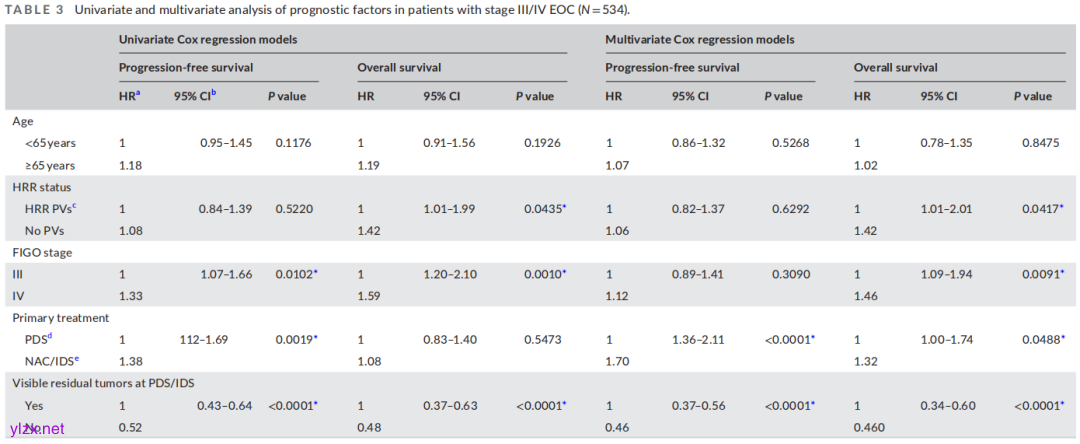1080x444 pixels.
Task: Click the HR column header with footnote a
Action: 130,96
